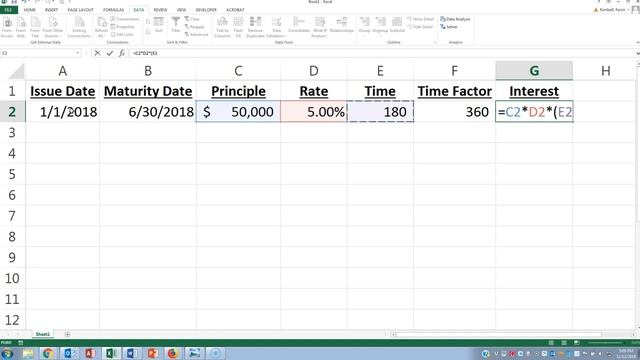Launch Data Analysis tool
The height and width of the screenshot is (360, 640).
(x=455, y=19)
